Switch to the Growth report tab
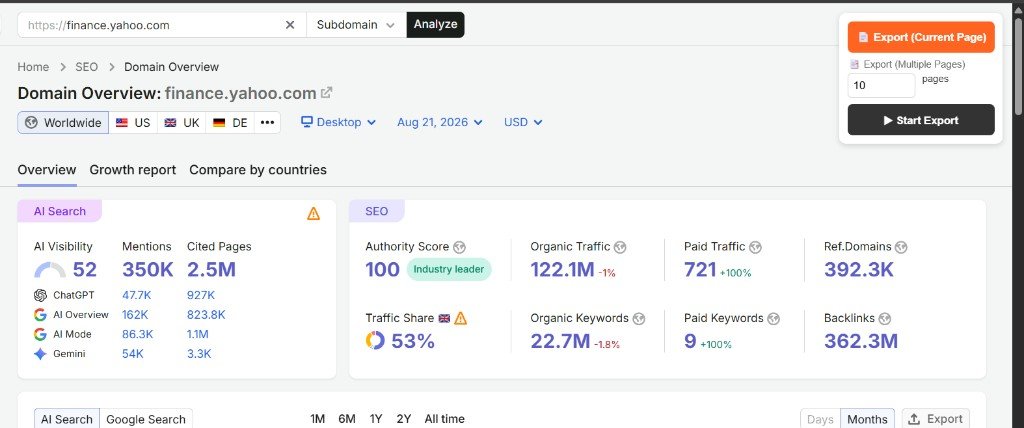1024x428 pixels. click(133, 170)
